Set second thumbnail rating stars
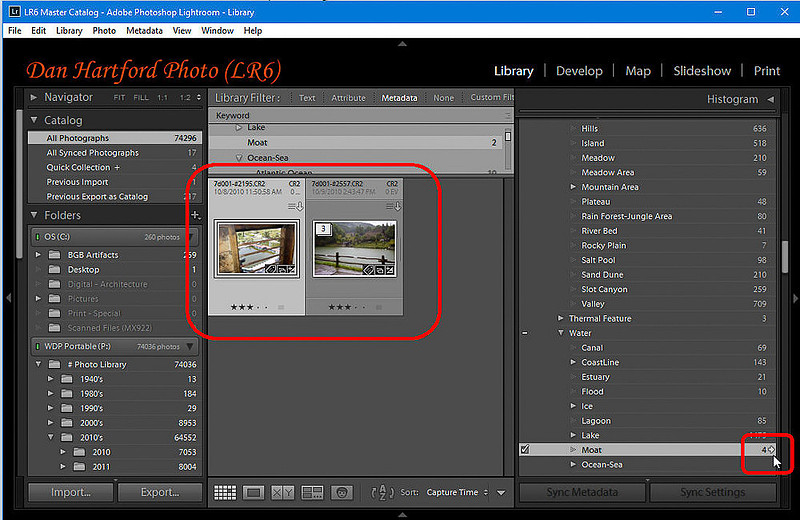 [x=347, y=307]
